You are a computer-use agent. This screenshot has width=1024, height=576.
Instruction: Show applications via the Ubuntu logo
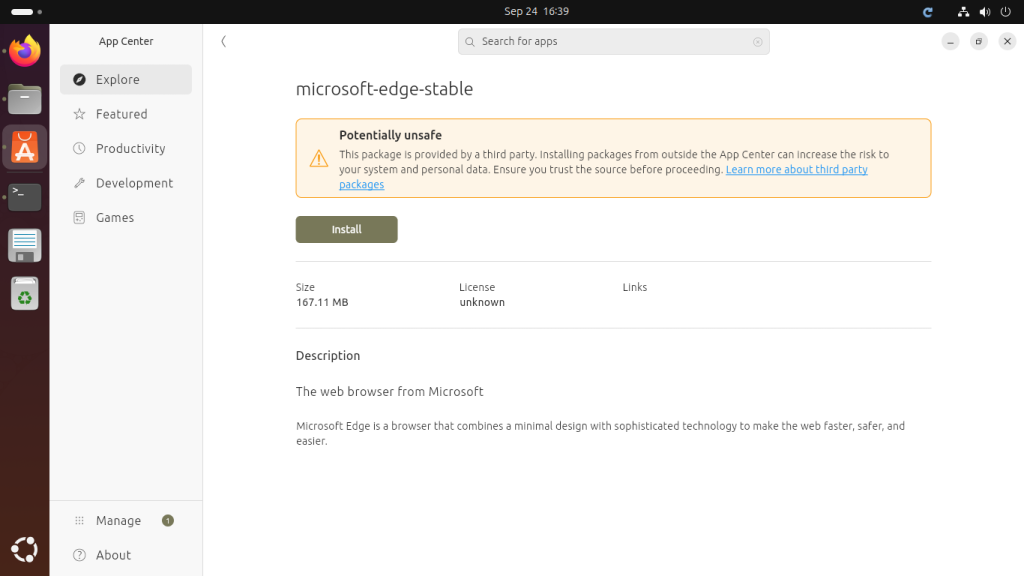[x=25, y=549]
